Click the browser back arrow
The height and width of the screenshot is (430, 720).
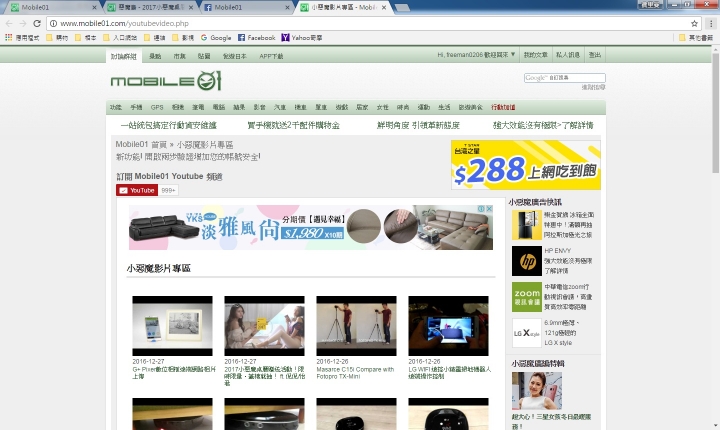point(9,23)
